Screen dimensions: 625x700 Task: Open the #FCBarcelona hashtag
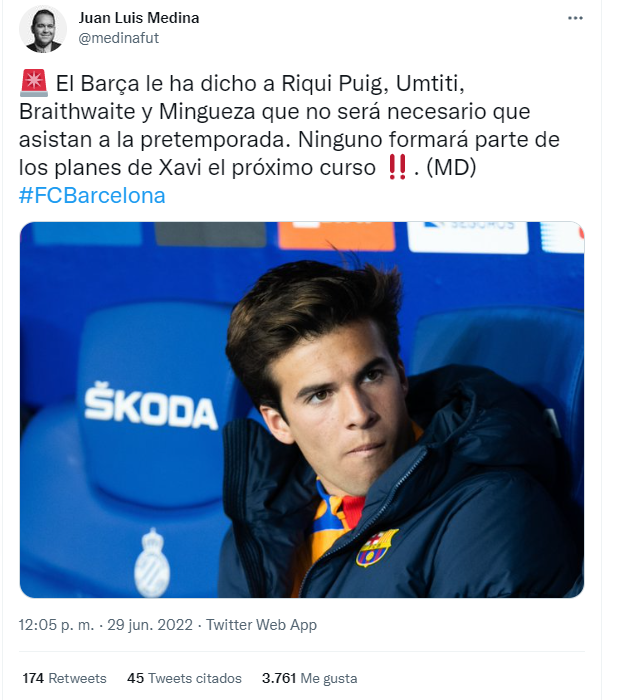point(92,195)
